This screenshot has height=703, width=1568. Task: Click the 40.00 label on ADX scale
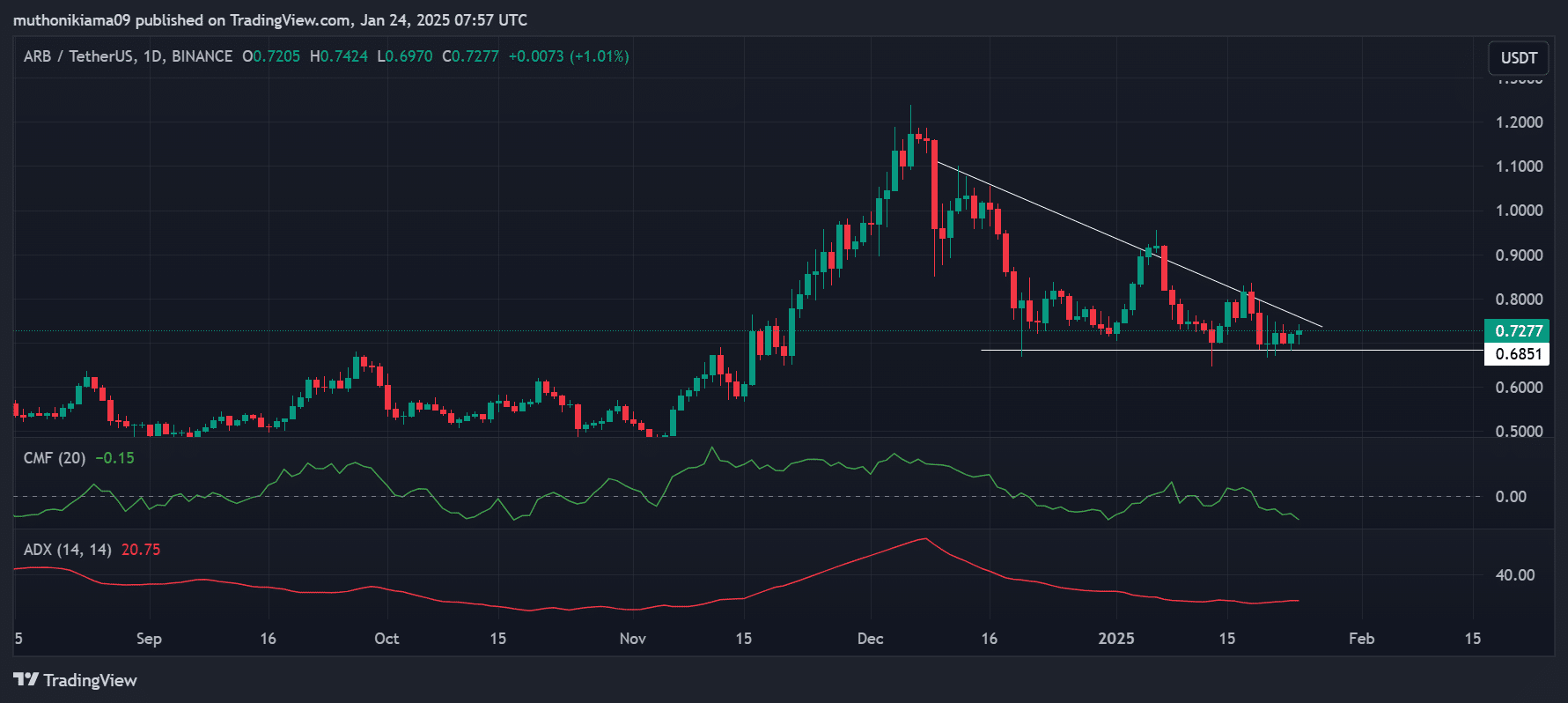[1514, 575]
